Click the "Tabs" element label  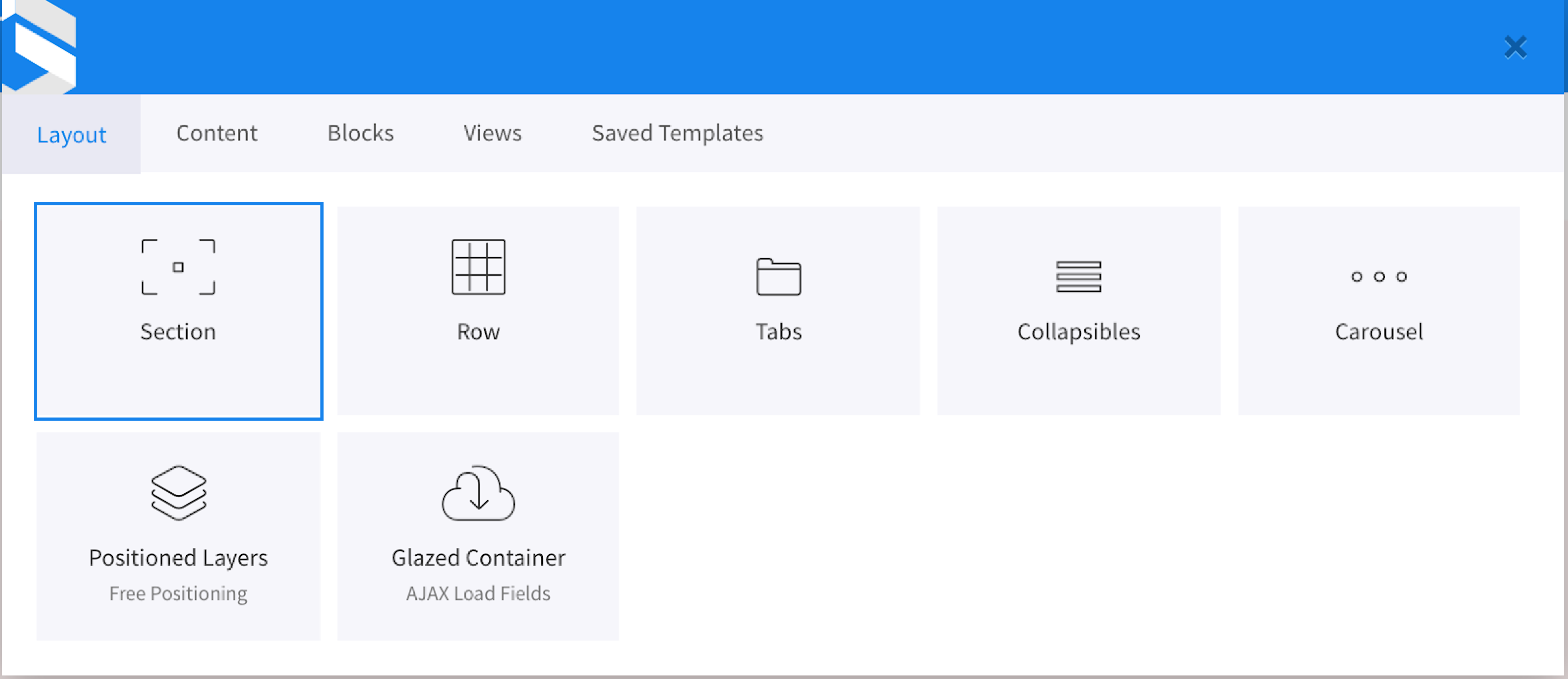tap(778, 332)
